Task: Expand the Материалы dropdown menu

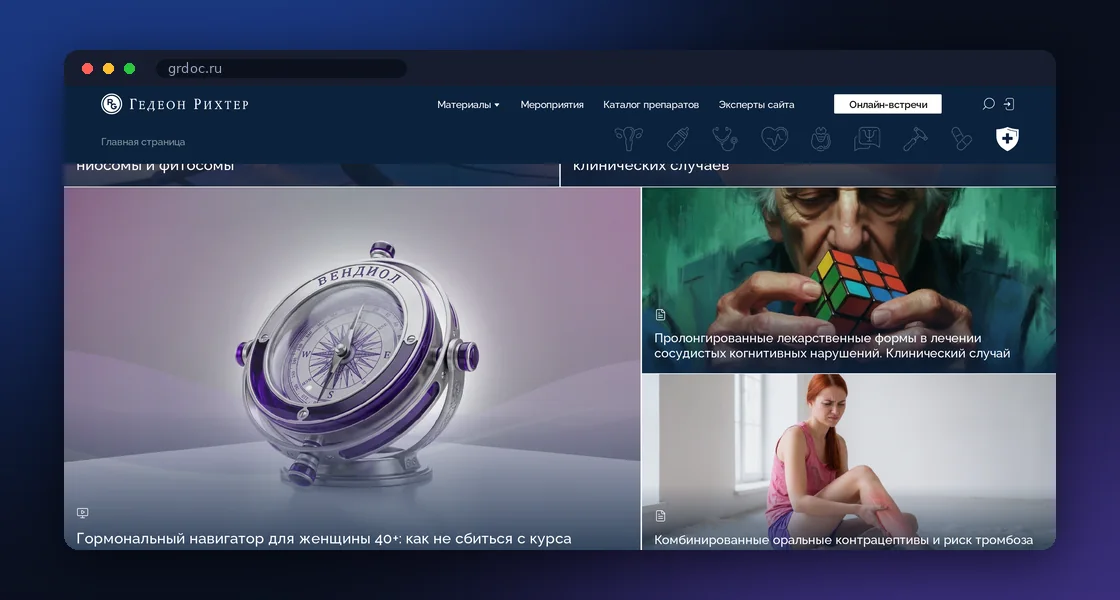Action: pyautogui.click(x=469, y=105)
